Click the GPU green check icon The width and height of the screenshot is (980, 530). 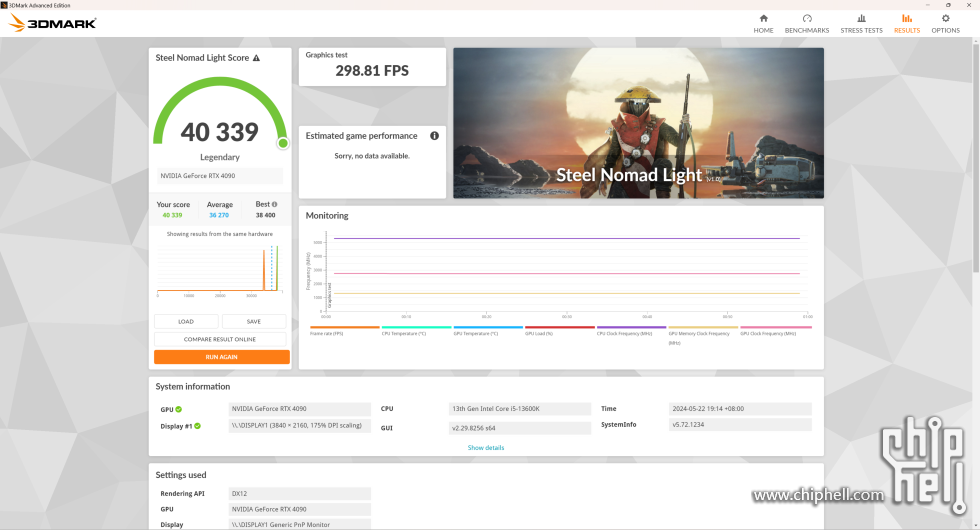[x=179, y=409]
